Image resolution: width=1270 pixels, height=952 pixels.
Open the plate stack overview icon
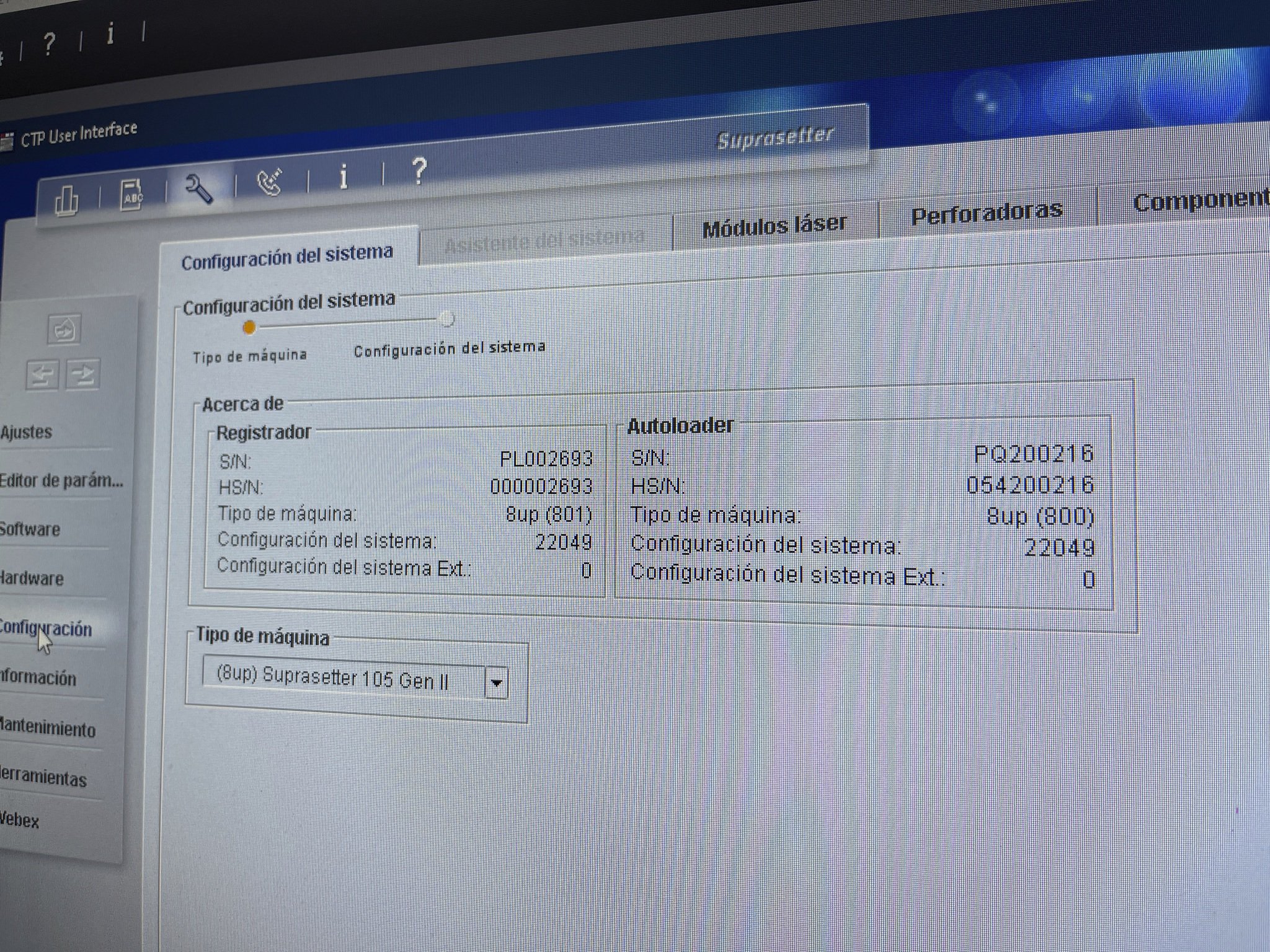67,201
